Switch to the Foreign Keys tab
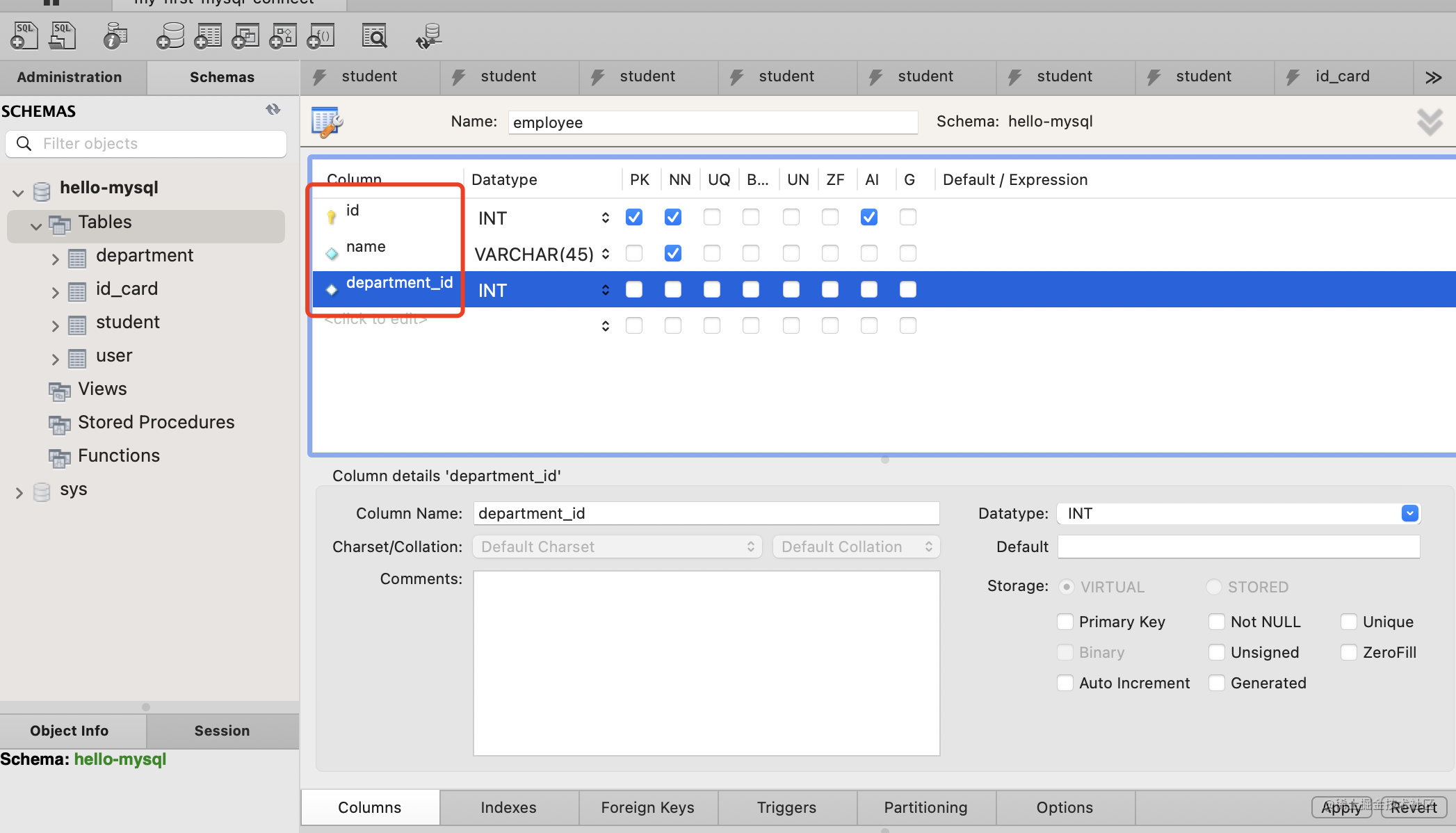Screen dimensions: 1456x833 tap(647, 807)
